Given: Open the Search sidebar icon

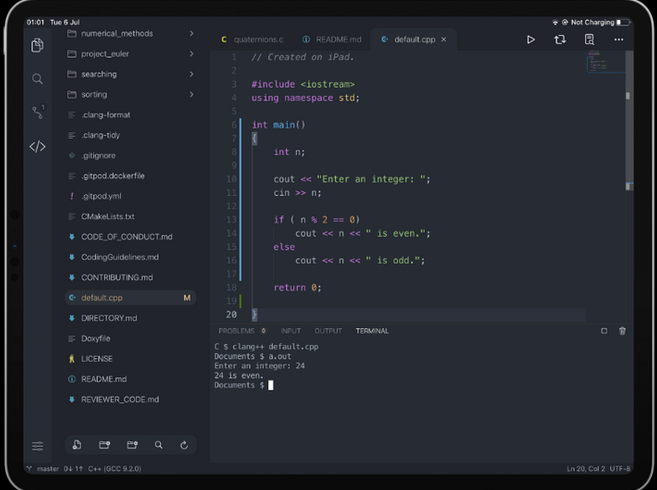Looking at the screenshot, I should click(37, 79).
